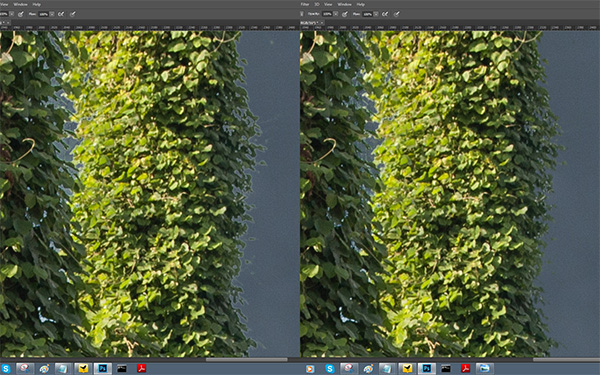Open Window menu in left window
Image resolution: width=600 pixels, height=375 pixels.
click(20, 4)
